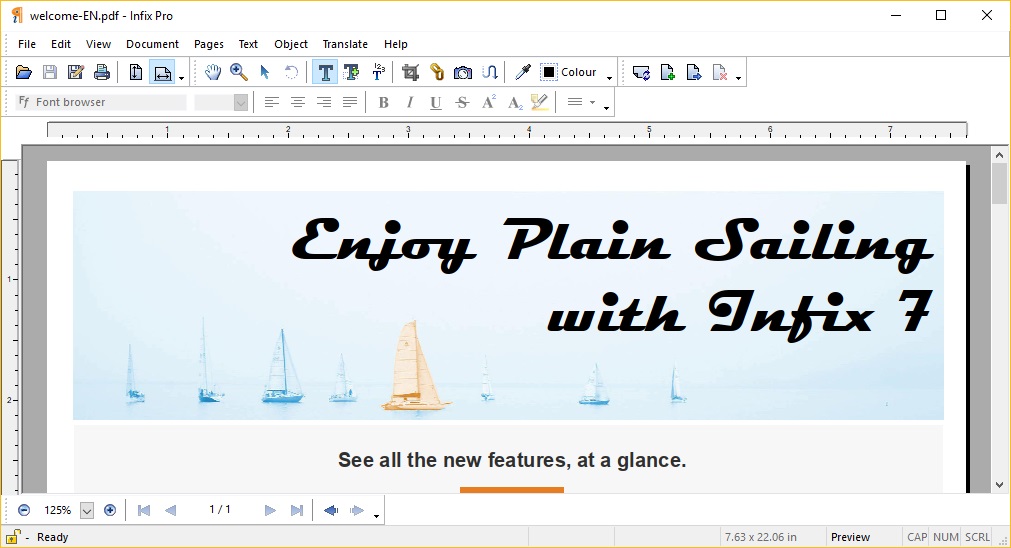Open the Object menu
Viewport: 1011px width, 548px height.
291,44
